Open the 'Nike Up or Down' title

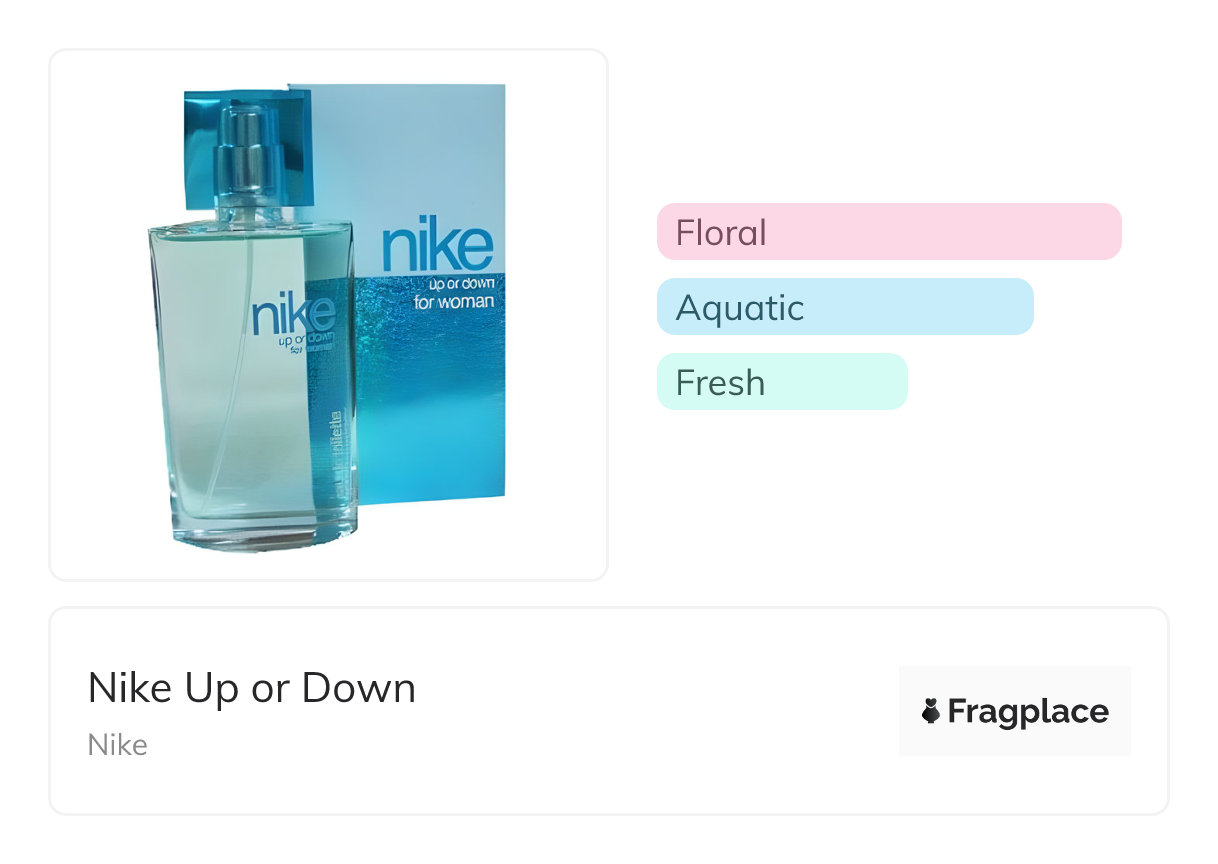tap(252, 688)
